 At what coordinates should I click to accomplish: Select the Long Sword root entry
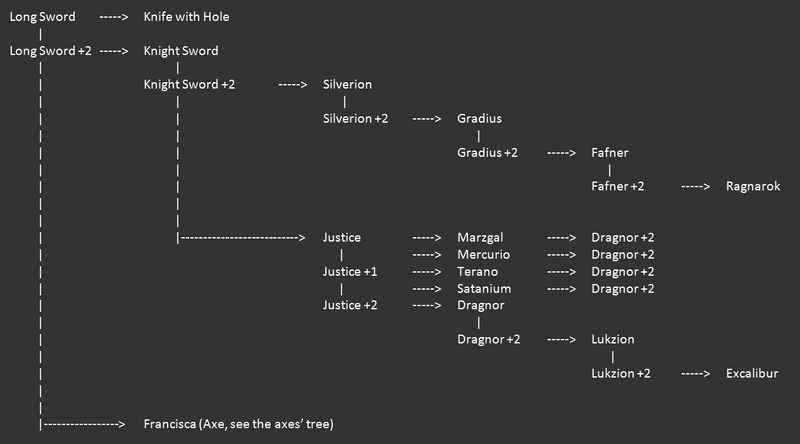(x=42, y=17)
